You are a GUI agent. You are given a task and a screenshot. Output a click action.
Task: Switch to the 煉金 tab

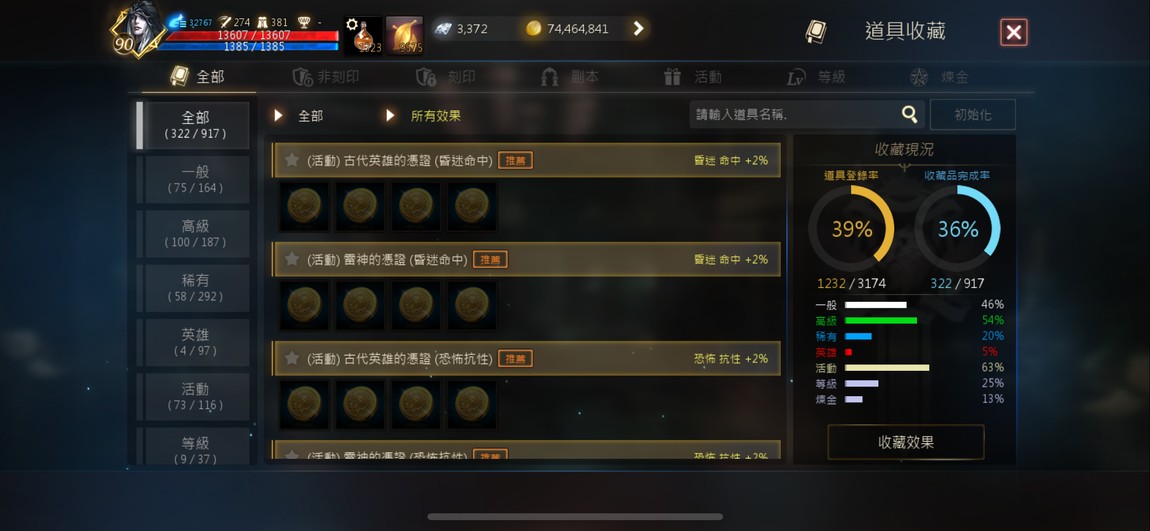pyautogui.click(x=940, y=77)
